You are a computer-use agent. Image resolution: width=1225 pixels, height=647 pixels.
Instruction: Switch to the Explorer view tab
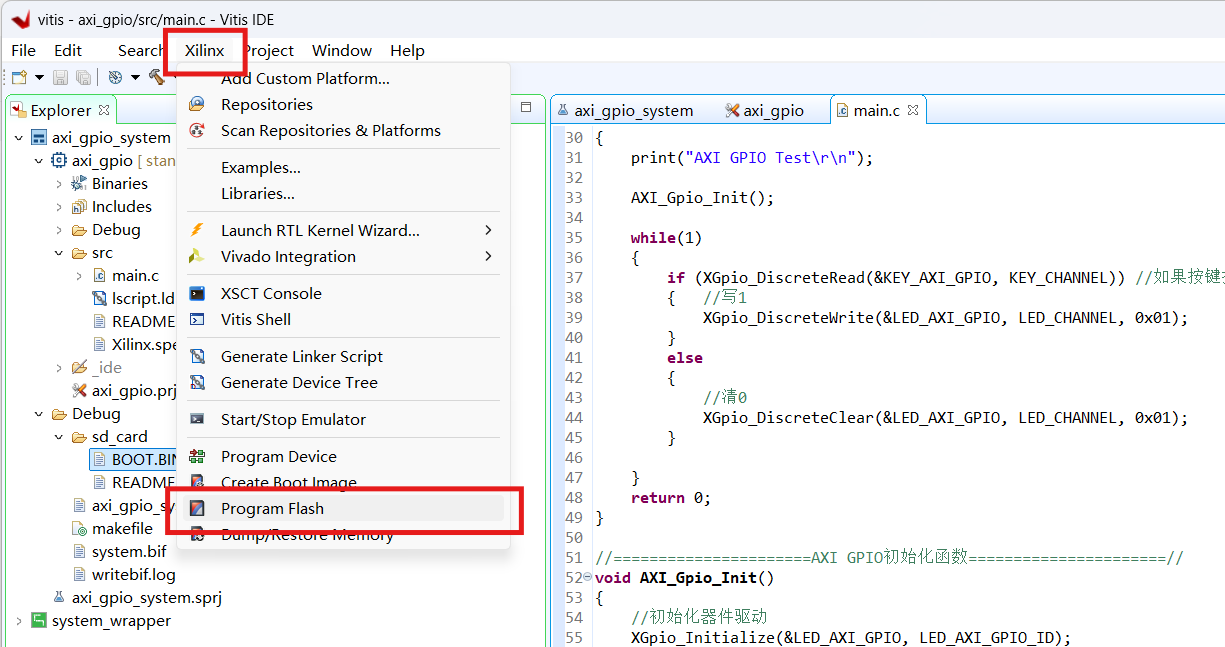click(60, 110)
